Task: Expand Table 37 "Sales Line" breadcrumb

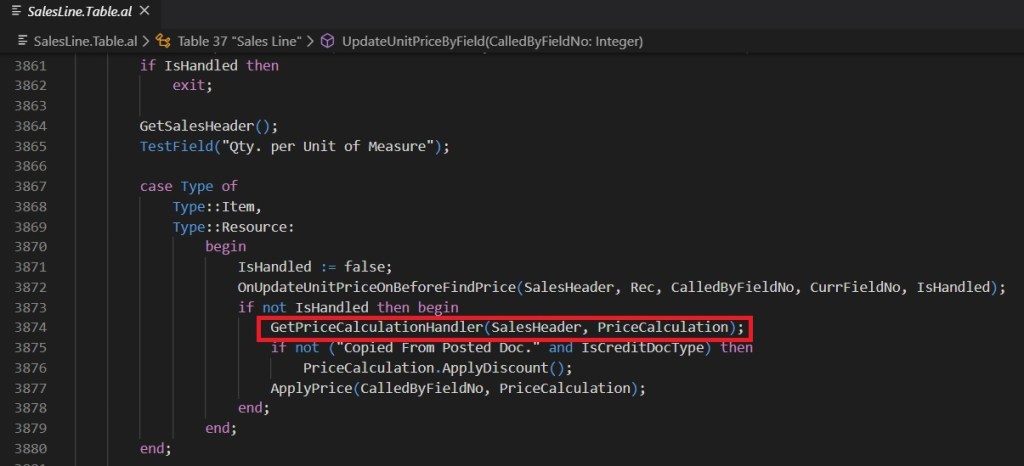Action: [241, 41]
